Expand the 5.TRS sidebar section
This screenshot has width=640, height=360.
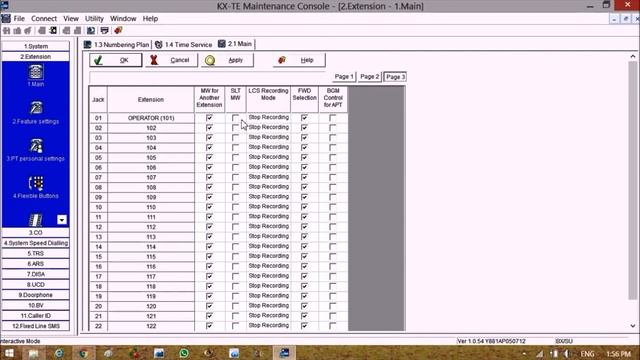tap(36, 253)
